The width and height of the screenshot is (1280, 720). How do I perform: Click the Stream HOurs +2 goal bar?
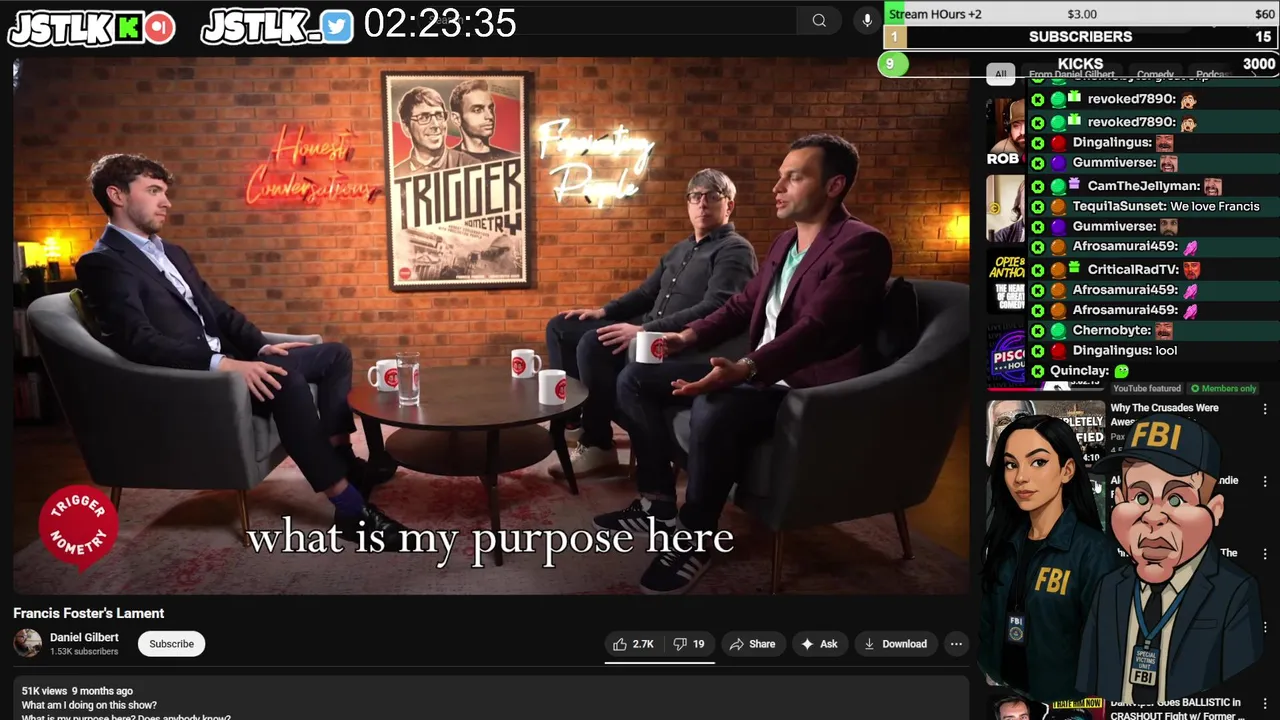pos(1081,14)
